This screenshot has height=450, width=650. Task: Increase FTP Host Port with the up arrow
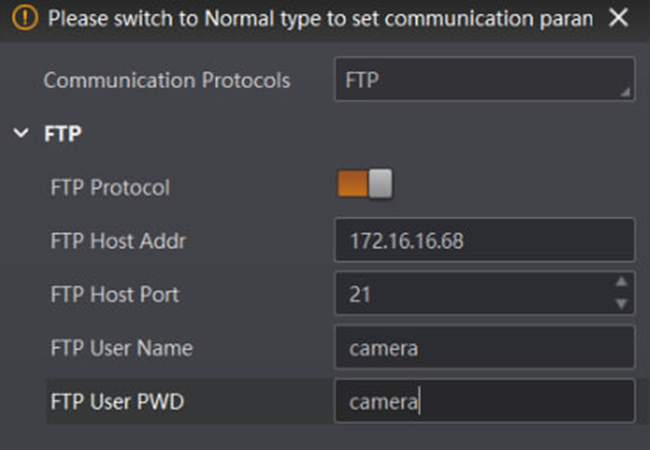pos(621,283)
